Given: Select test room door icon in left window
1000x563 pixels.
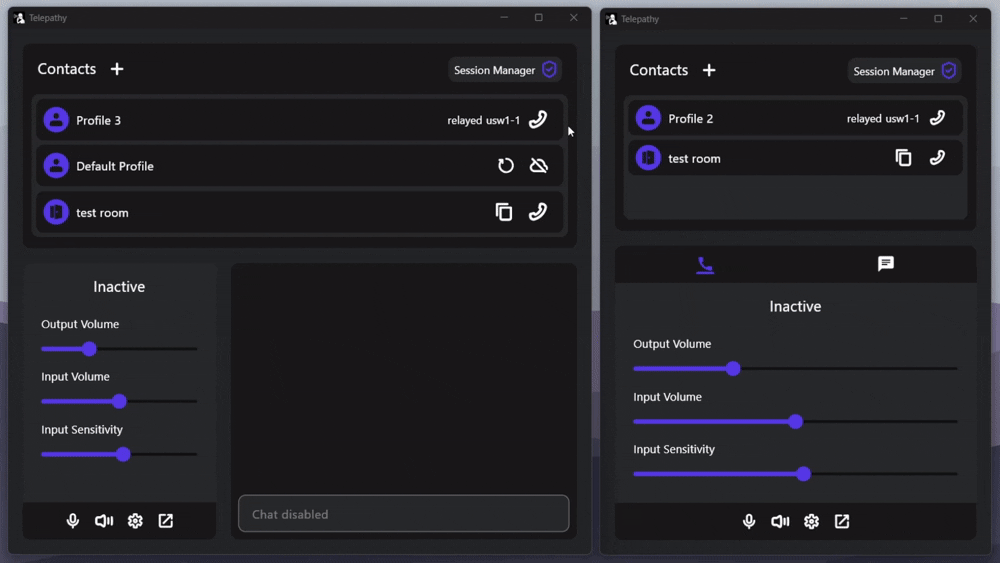Looking at the screenshot, I should pos(56,212).
